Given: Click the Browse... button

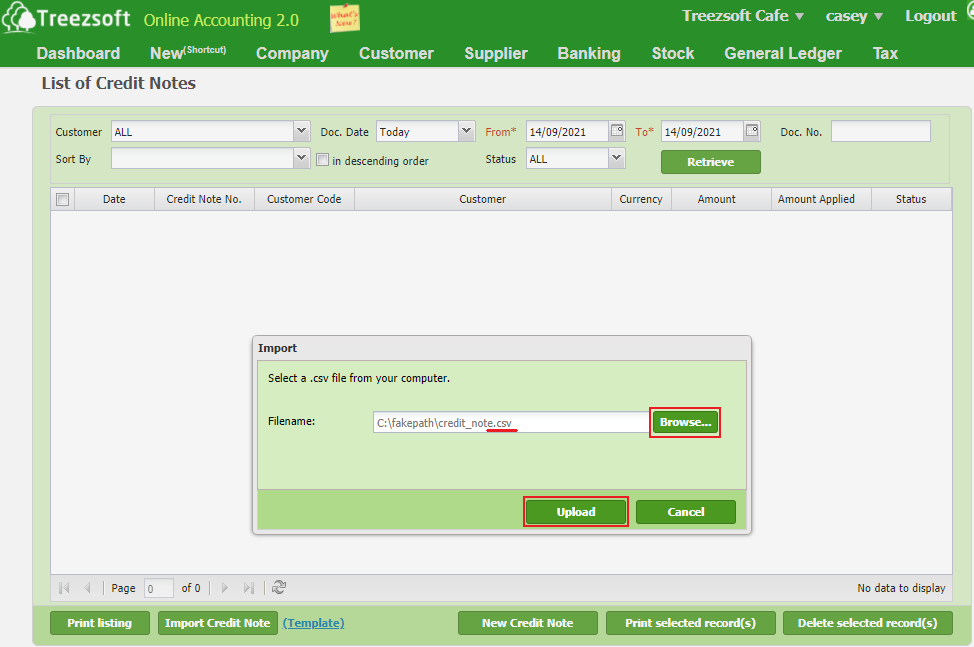Looking at the screenshot, I should point(685,422).
